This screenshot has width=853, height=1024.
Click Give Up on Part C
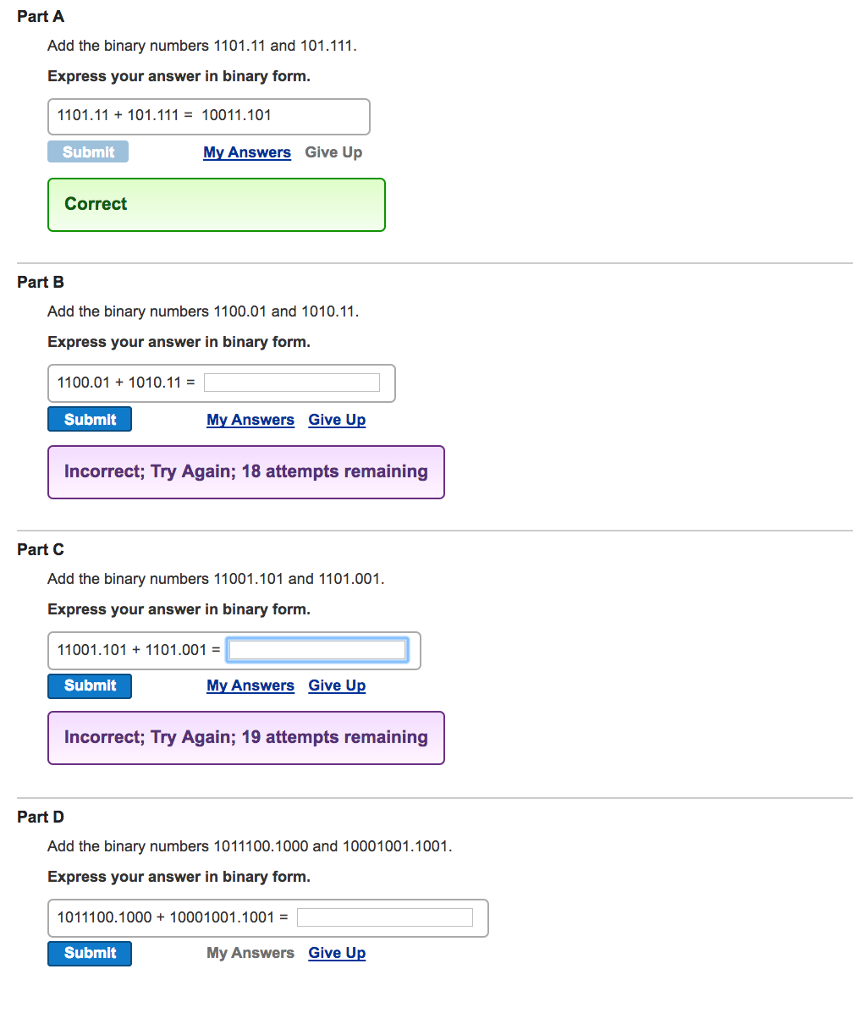336,685
